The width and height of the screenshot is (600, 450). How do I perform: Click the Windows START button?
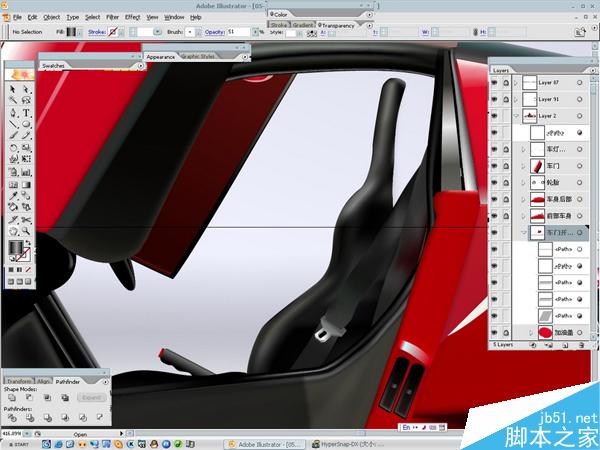pos(18,444)
